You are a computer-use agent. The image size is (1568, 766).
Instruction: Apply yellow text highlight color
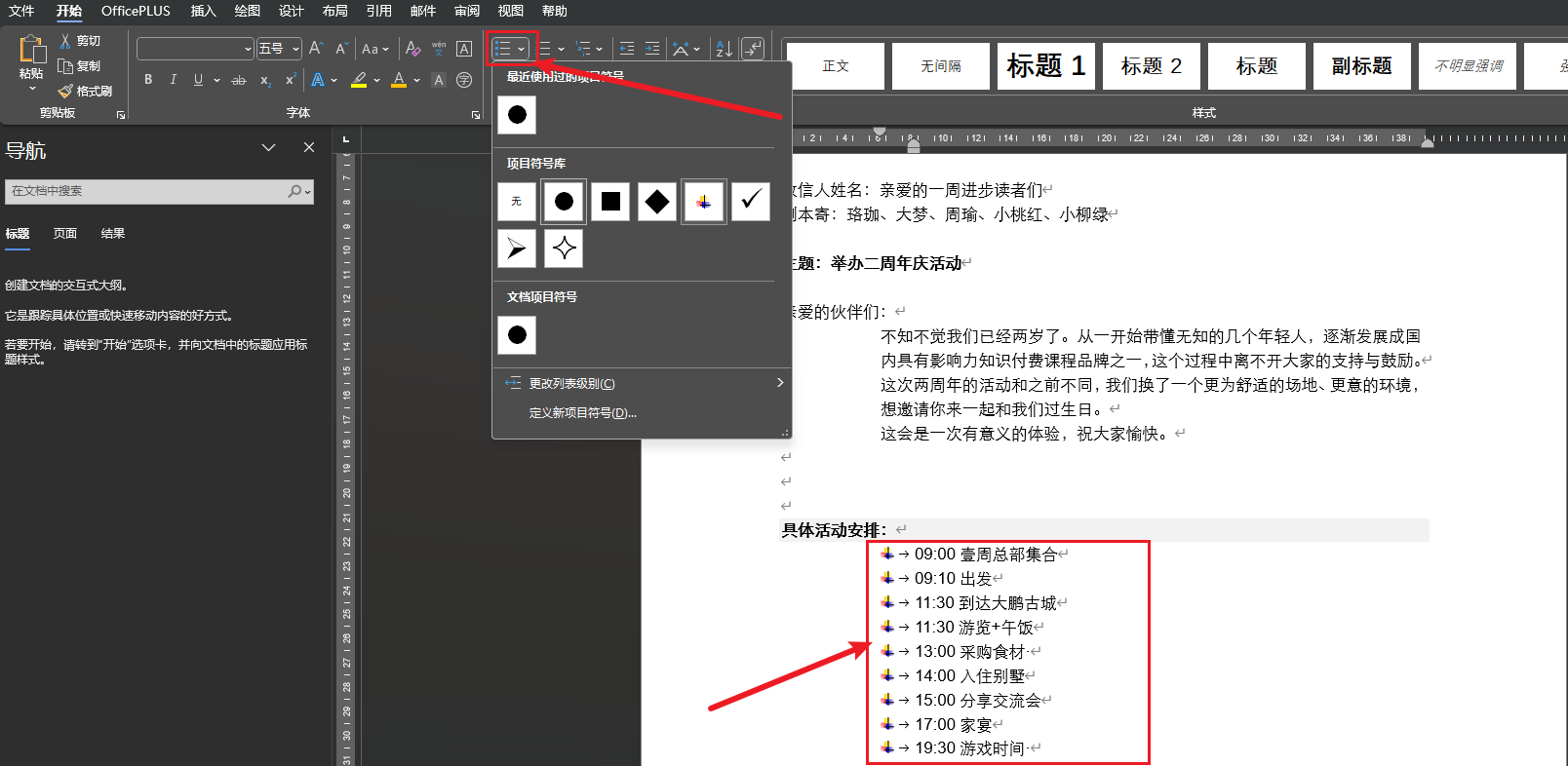(359, 80)
